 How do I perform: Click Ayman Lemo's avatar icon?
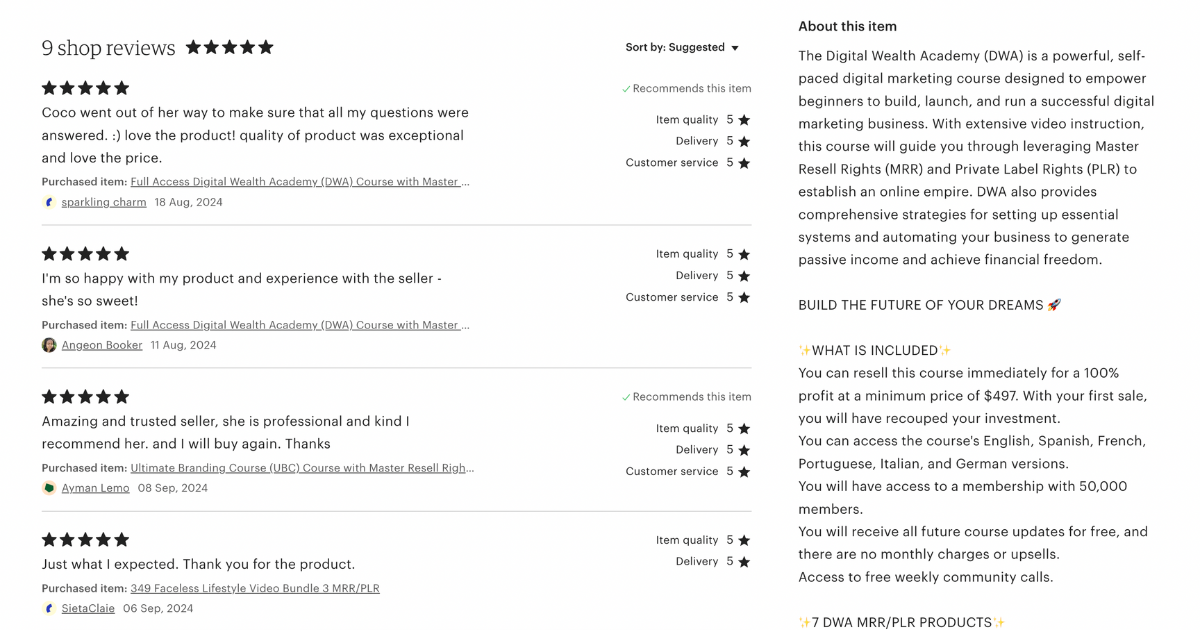48,487
